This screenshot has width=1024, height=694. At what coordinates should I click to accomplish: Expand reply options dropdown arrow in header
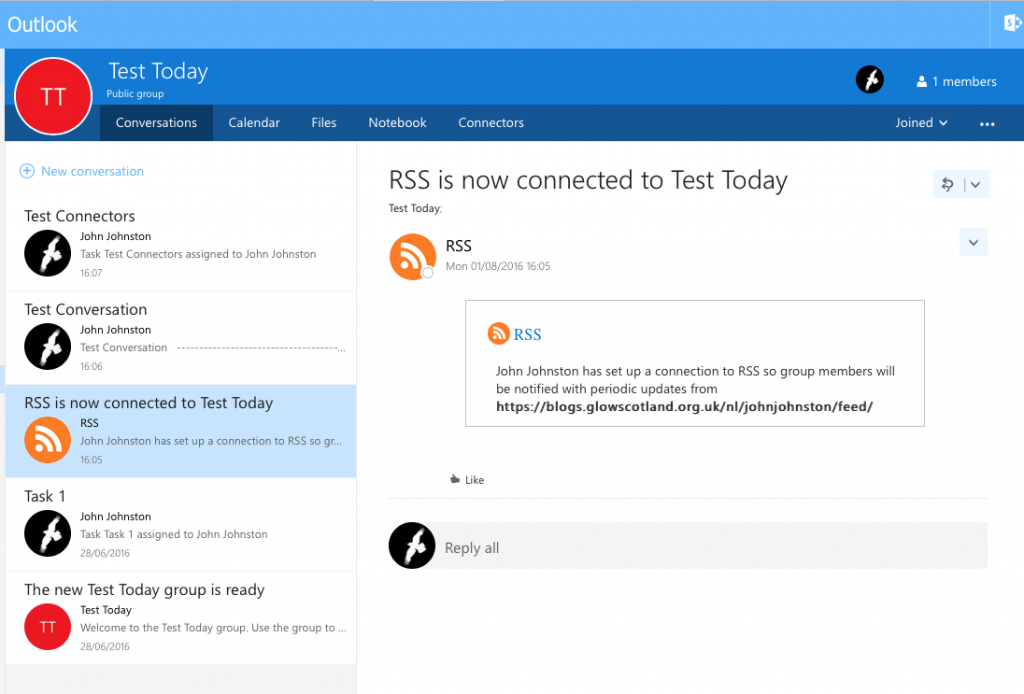click(976, 184)
